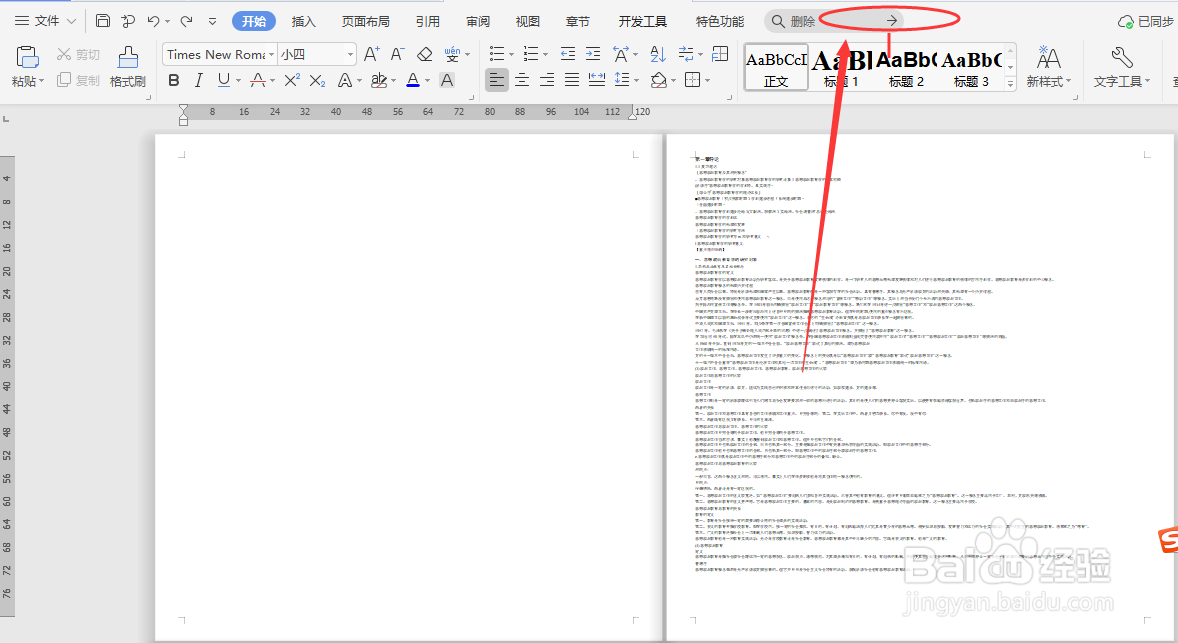The height and width of the screenshot is (643, 1178).
Task: Decrease font size with A- icon
Action: pos(397,54)
